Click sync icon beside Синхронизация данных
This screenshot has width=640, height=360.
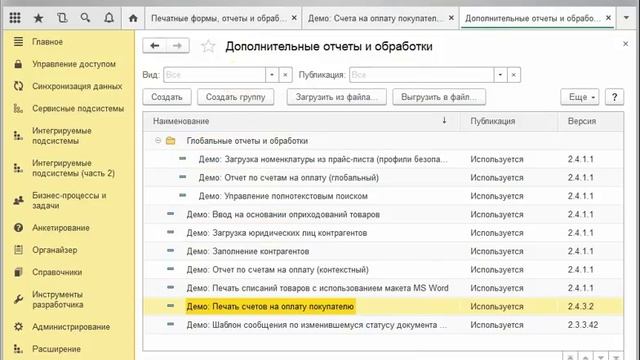click(18, 86)
